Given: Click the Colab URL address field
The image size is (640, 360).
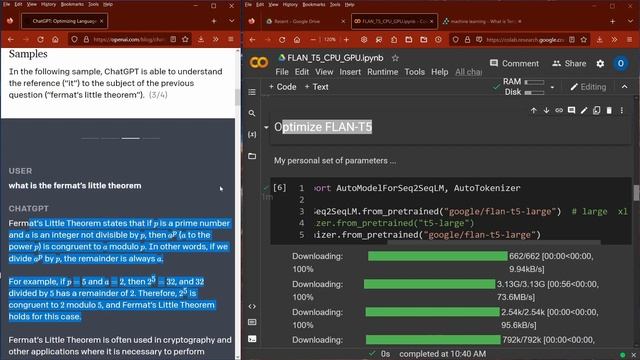Looking at the screenshot, I should [525, 40].
